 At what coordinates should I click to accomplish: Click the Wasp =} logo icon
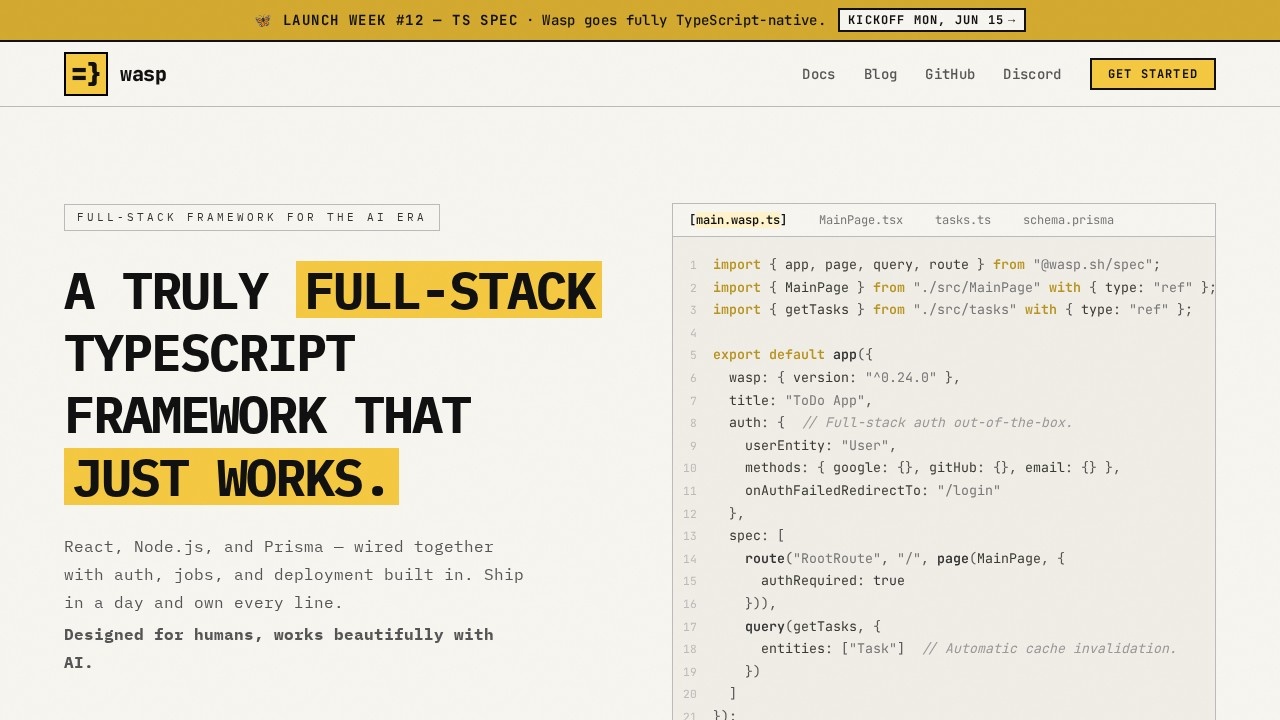click(x=86, y=74)
